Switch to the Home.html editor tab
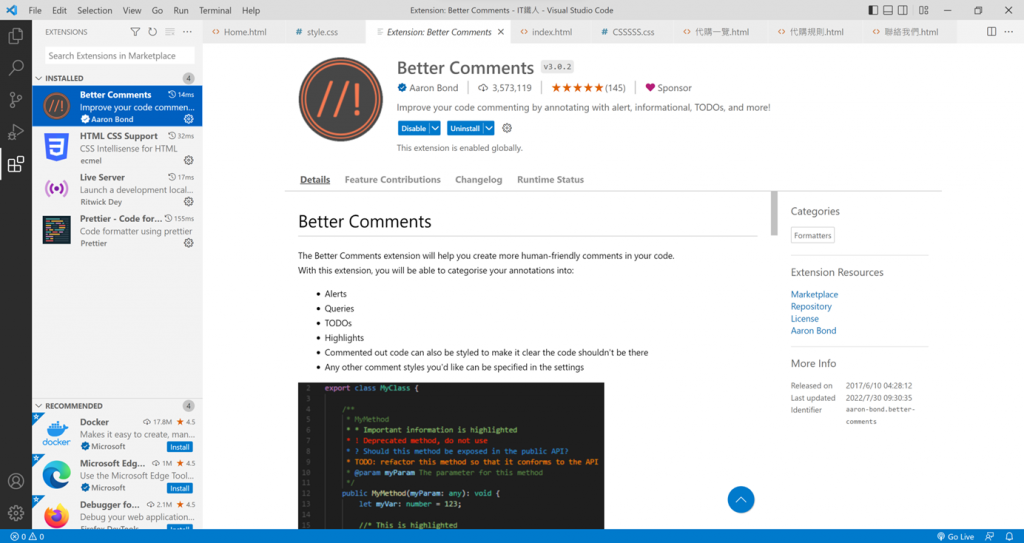 243,32
